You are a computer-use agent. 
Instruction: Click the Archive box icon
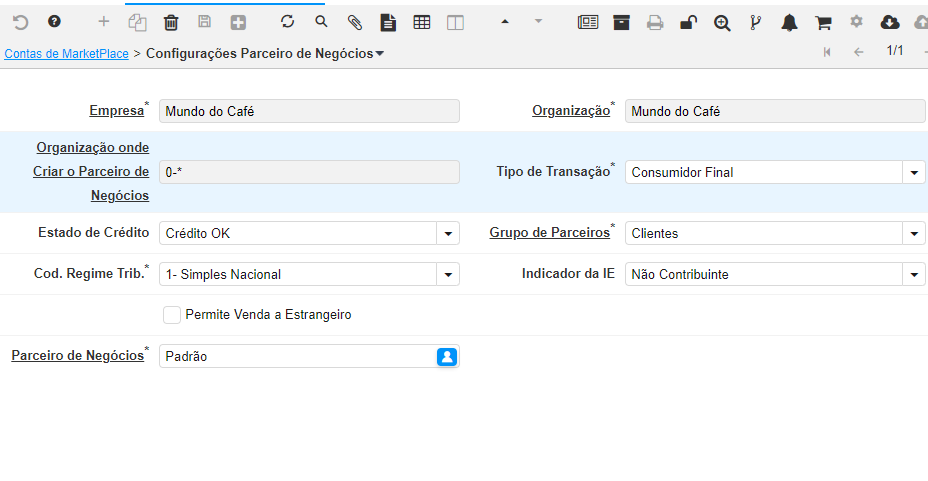(622, 22)
